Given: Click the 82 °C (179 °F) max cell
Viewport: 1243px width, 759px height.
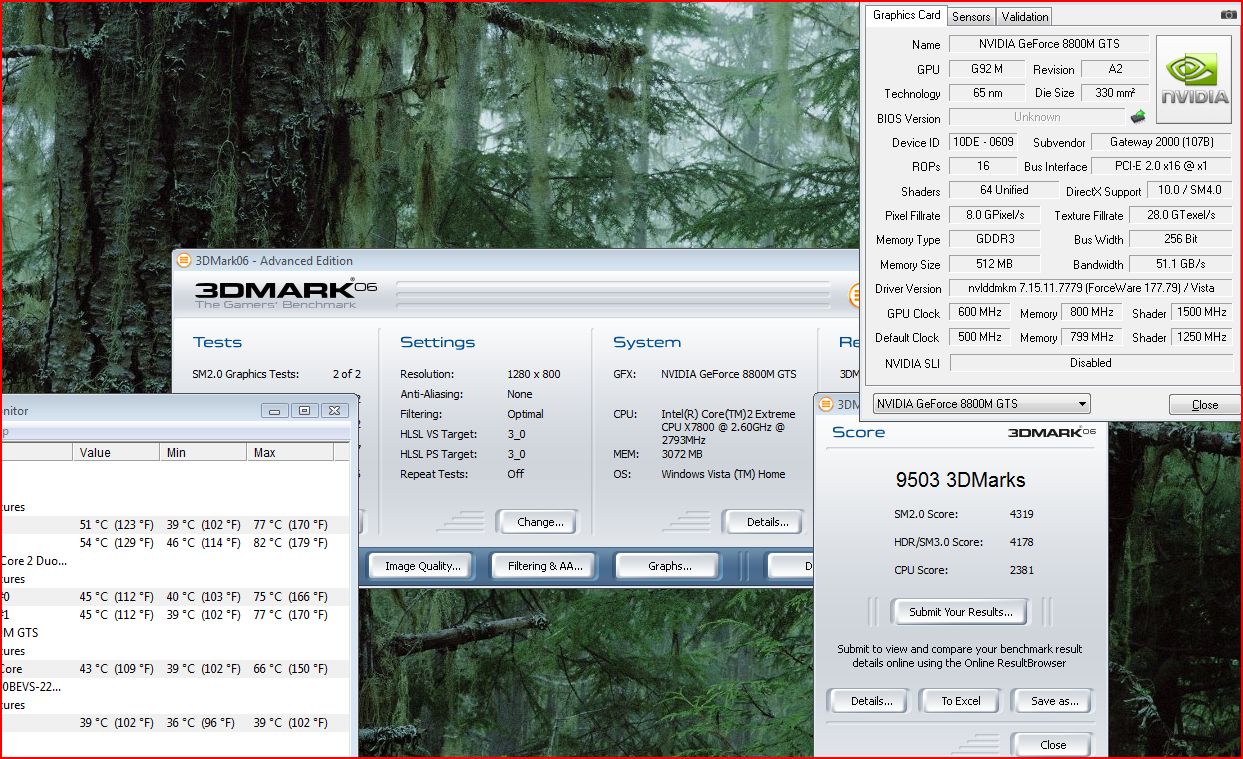Looking at the screenshot, I should pos(290,543).
